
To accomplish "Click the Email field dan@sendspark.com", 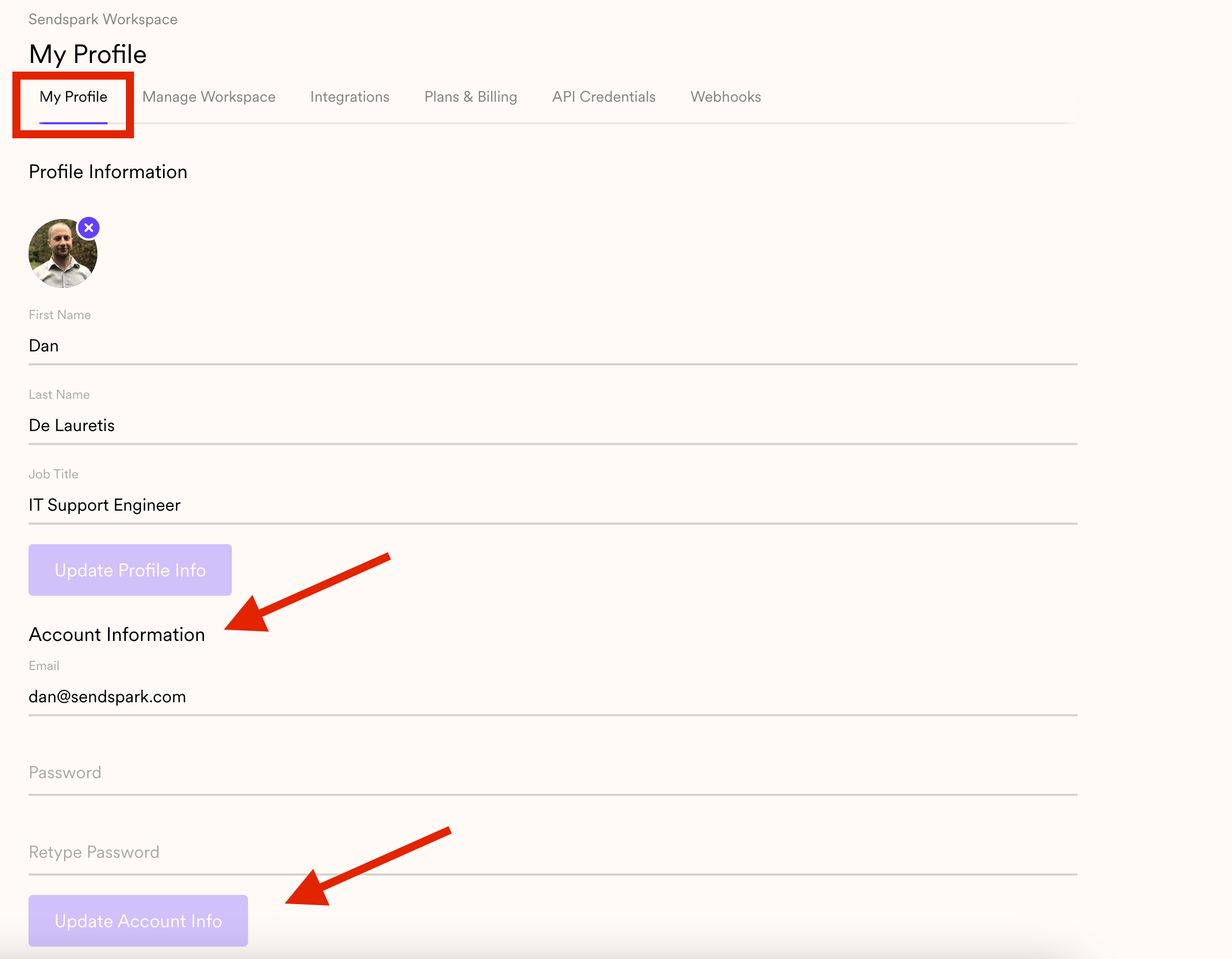I will [x=553, y=697].
